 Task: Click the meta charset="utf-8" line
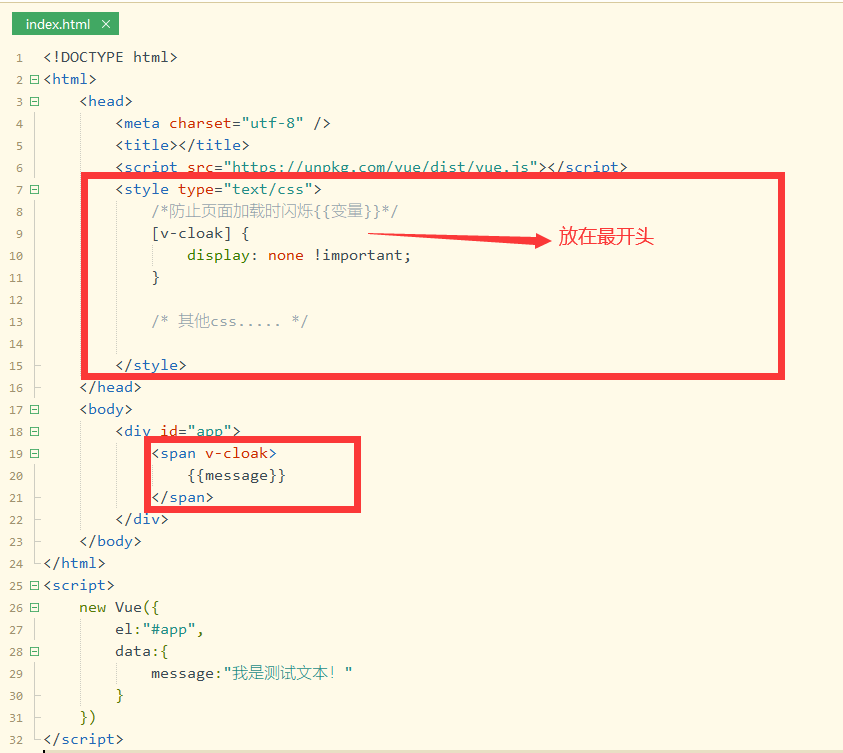tap(223, 123)
